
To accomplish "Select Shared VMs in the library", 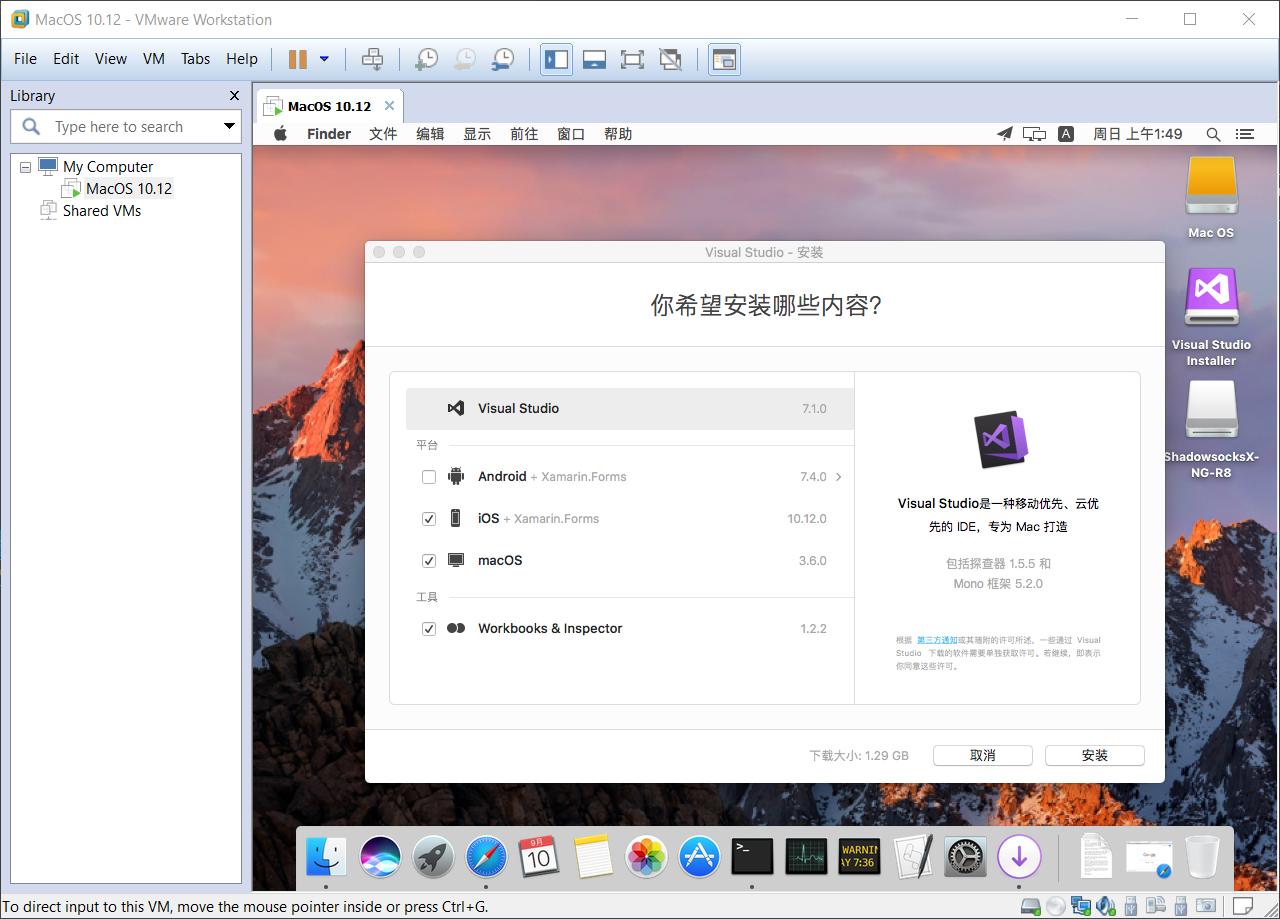I will [x=101, y=211].
